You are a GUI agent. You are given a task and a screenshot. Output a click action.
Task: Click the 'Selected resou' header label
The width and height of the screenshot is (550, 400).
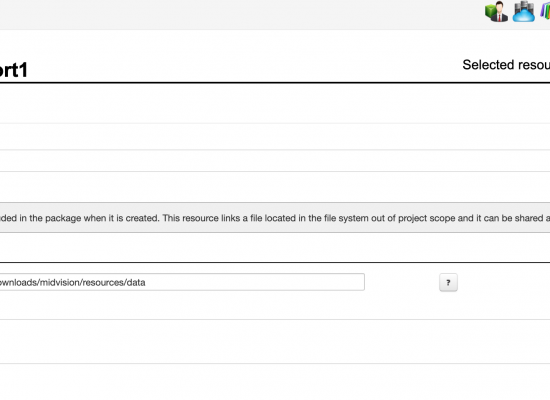pyautogui.click(x=506, y=65)
